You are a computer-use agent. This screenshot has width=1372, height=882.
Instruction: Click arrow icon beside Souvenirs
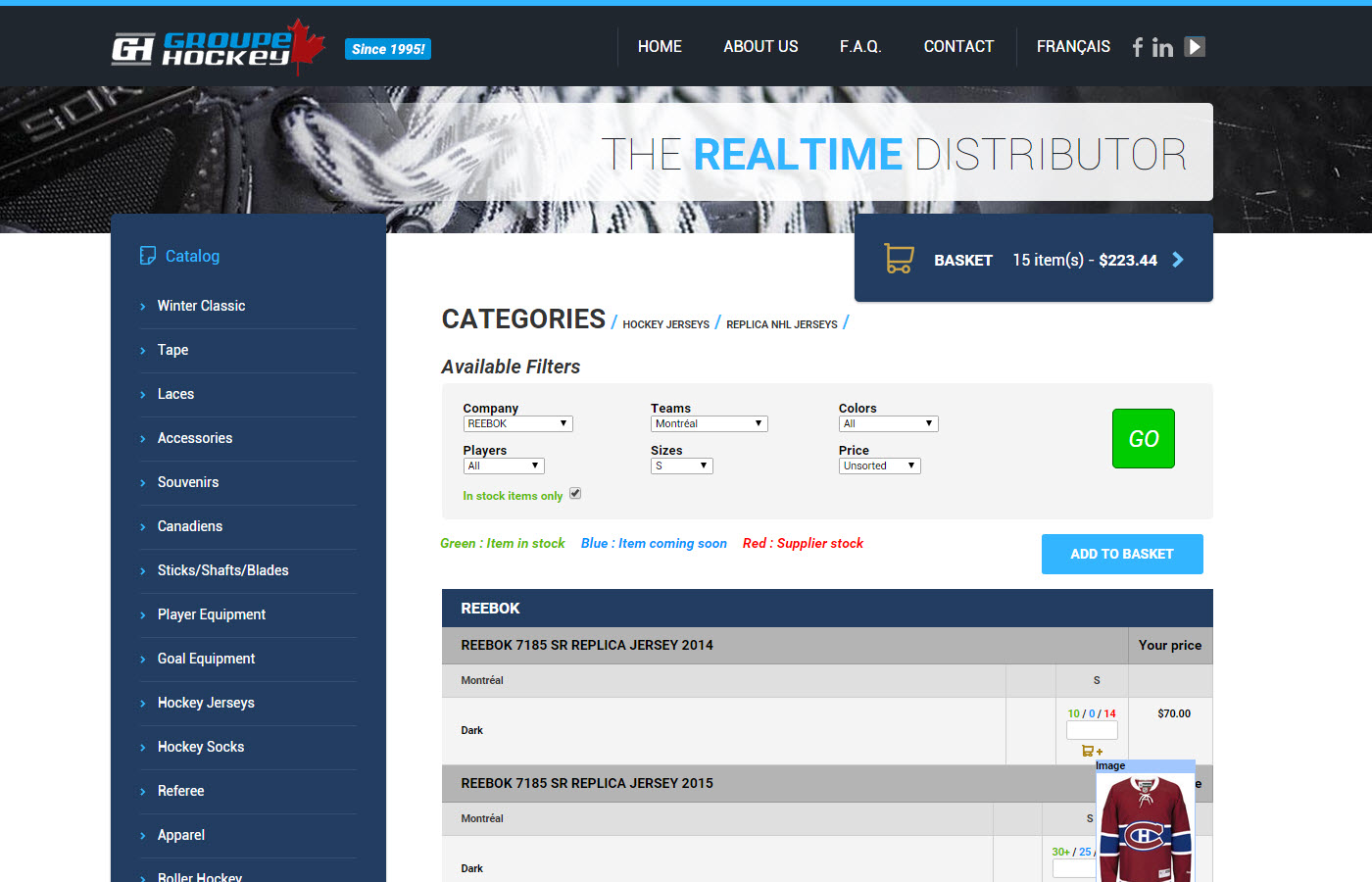tap(143, 483)
